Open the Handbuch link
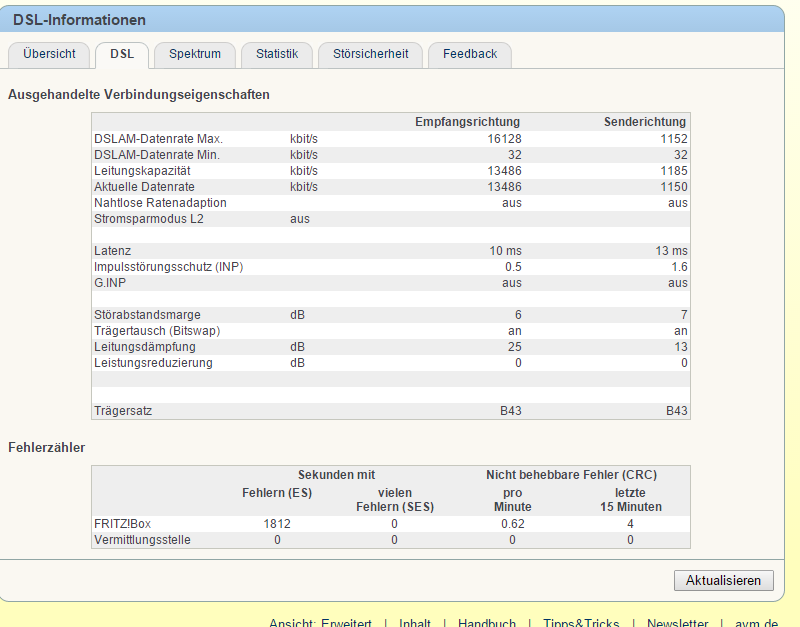Image resolution: width=800 pixels, height=627 pixels. point(487,622)
